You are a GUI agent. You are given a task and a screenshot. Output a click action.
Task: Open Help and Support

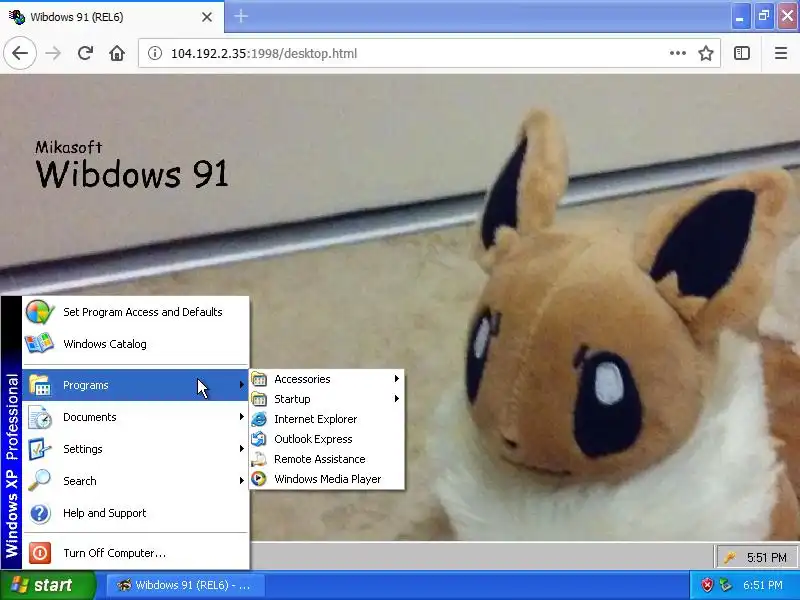point(136,513)
